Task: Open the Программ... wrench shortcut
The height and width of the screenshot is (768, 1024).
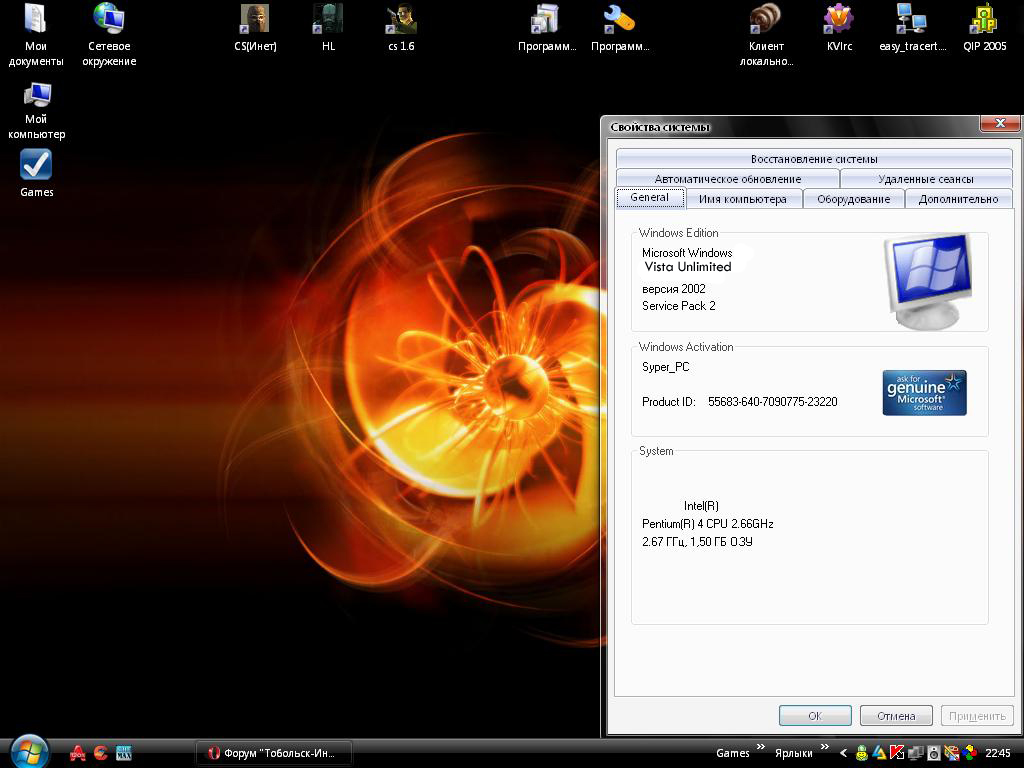Action: point(620,27)
